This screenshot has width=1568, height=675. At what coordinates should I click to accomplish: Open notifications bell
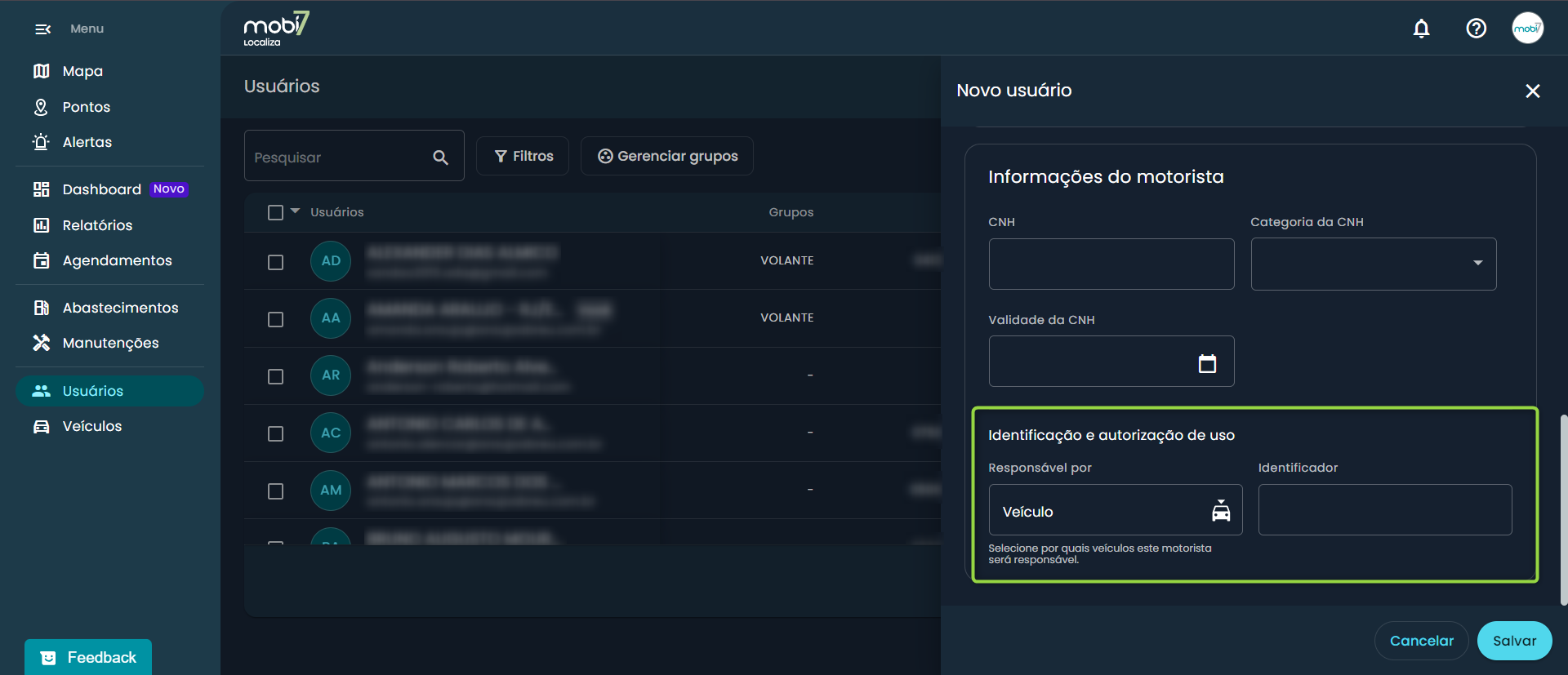[x=1422, y=29]
